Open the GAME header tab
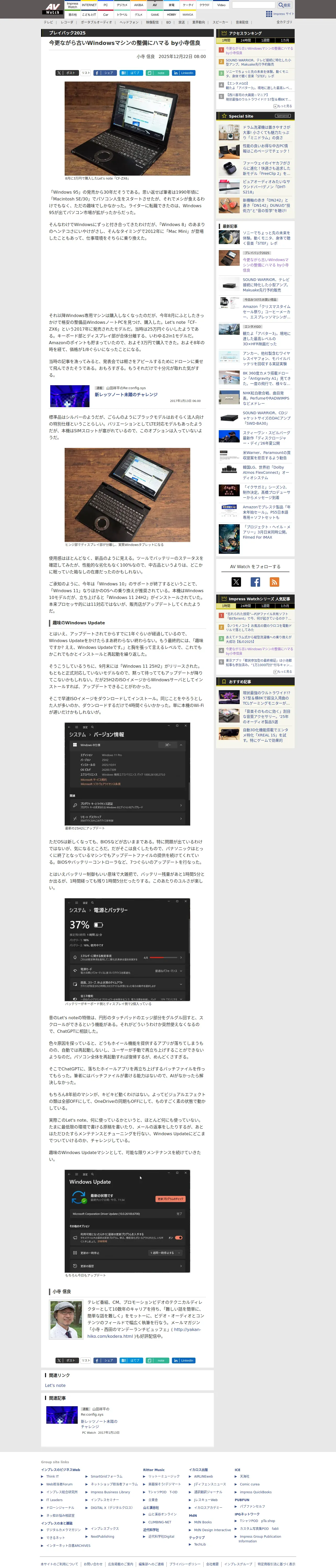 [x=155, y=15]
